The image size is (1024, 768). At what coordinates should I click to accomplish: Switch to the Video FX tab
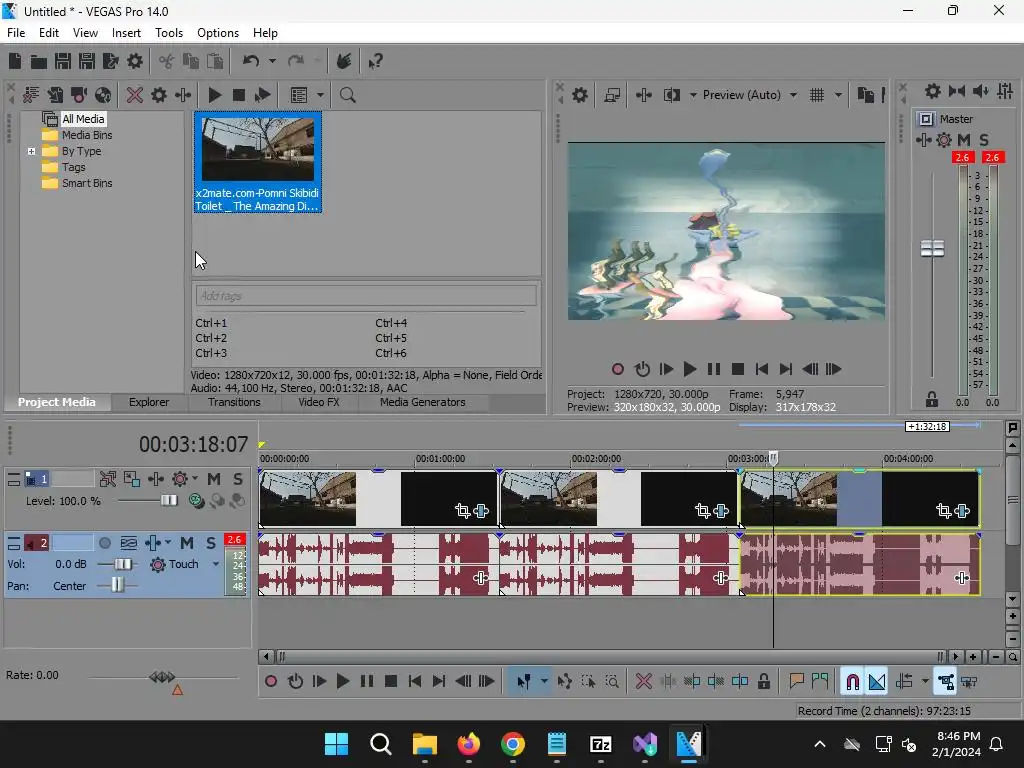click(319, 402)
